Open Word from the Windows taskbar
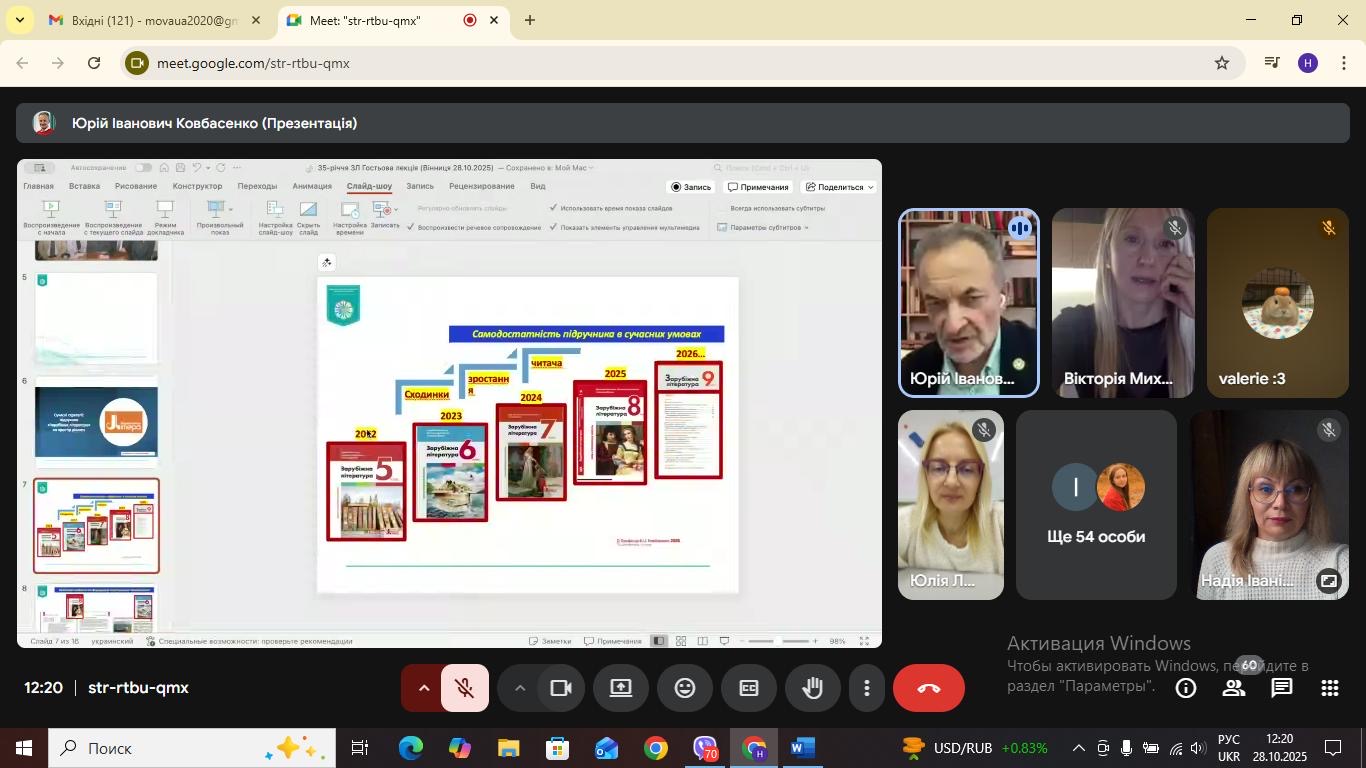Screen dimensions: 1366x768 tap(802, 748)
